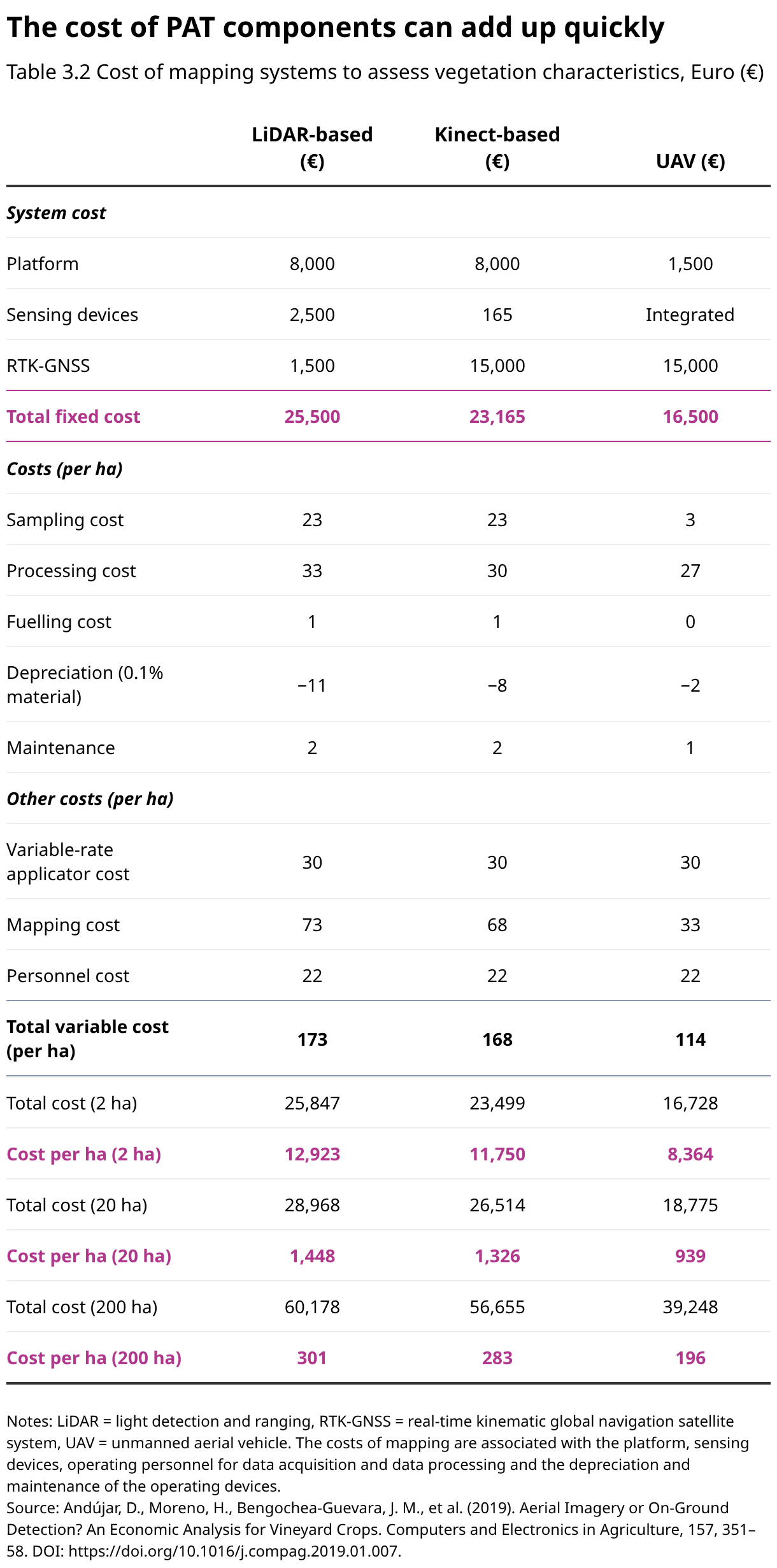Click the Cost per ha (200 ha) label
The width and height of the screenshot is (777, 1568).
(x=94, y=1358)
